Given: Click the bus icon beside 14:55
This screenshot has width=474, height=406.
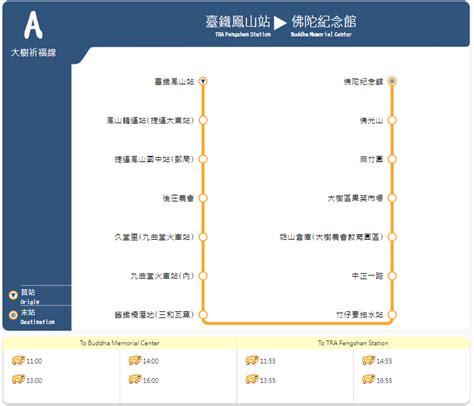Looking at the screenshot, I should [x=369, y=360].
